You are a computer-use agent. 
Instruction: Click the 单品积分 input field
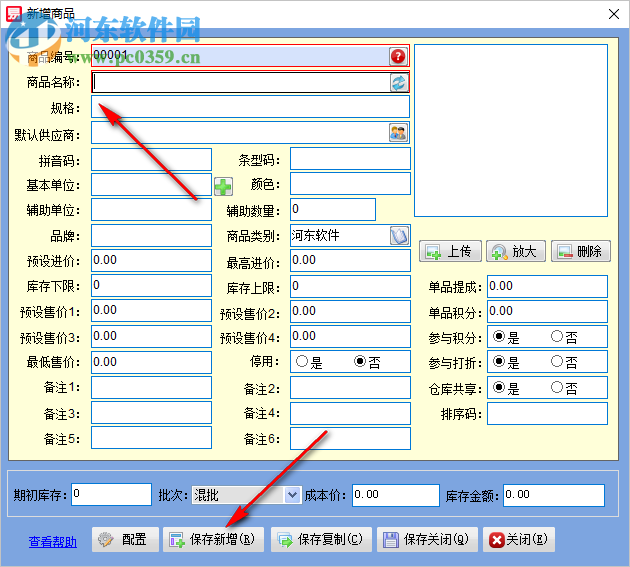(x=547, y=311)
